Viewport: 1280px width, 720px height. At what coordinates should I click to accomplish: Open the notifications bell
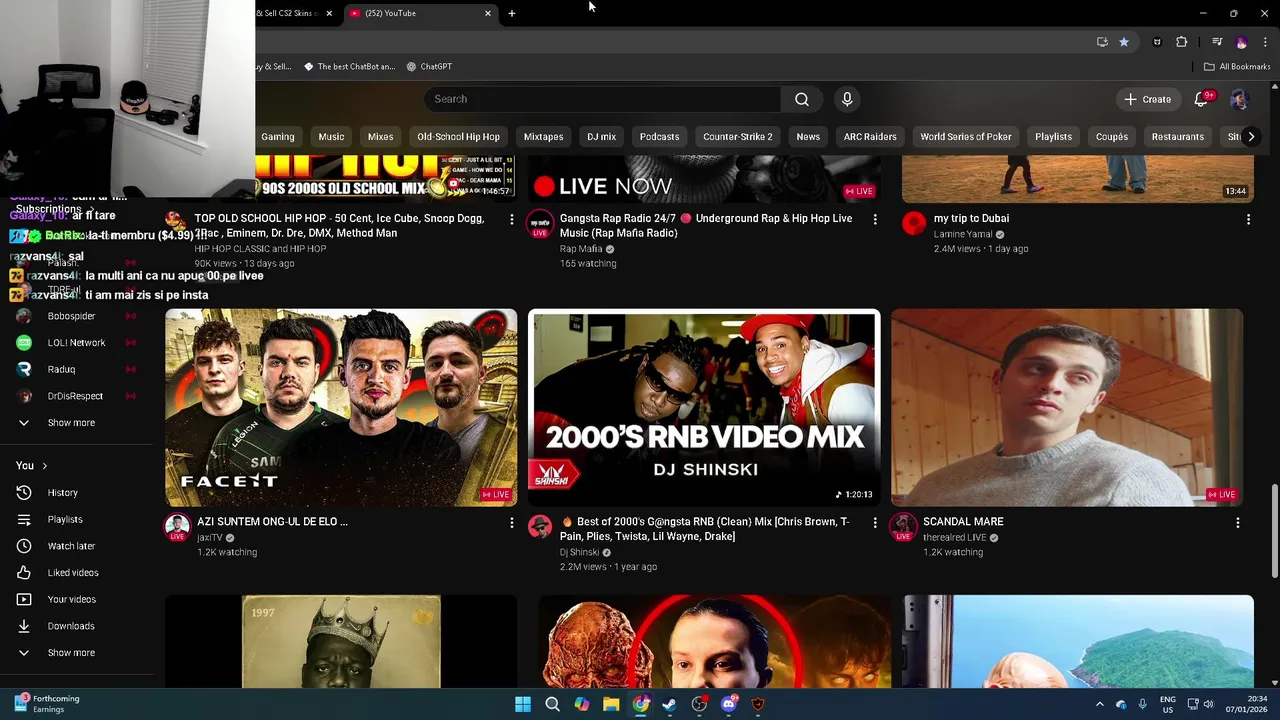tap(1202, 99)
